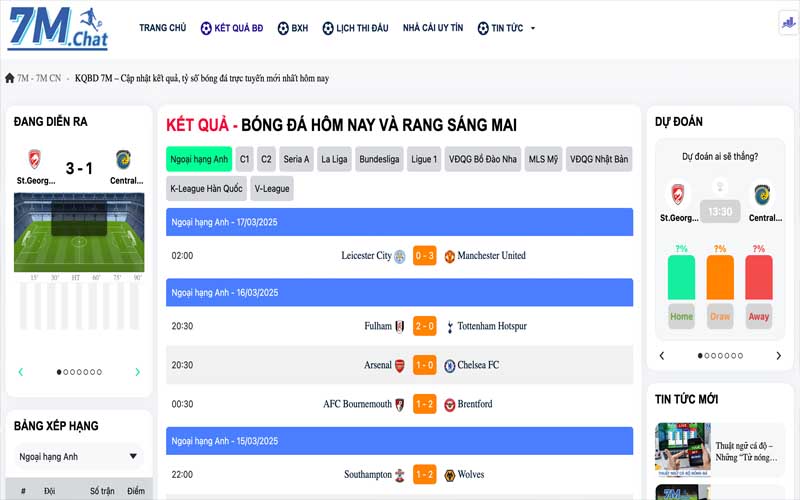
Task: Open Trang Chủ menu item
Action: pos(163,28)
